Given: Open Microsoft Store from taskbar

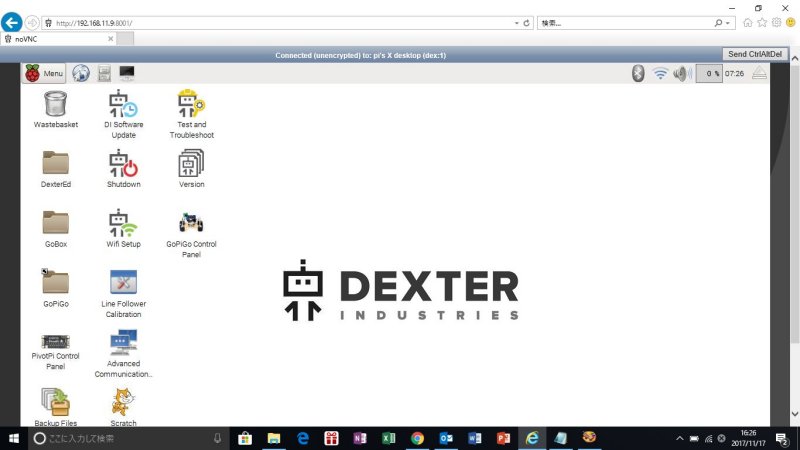Looking at the screenshot, I should [x=245, y=438].
